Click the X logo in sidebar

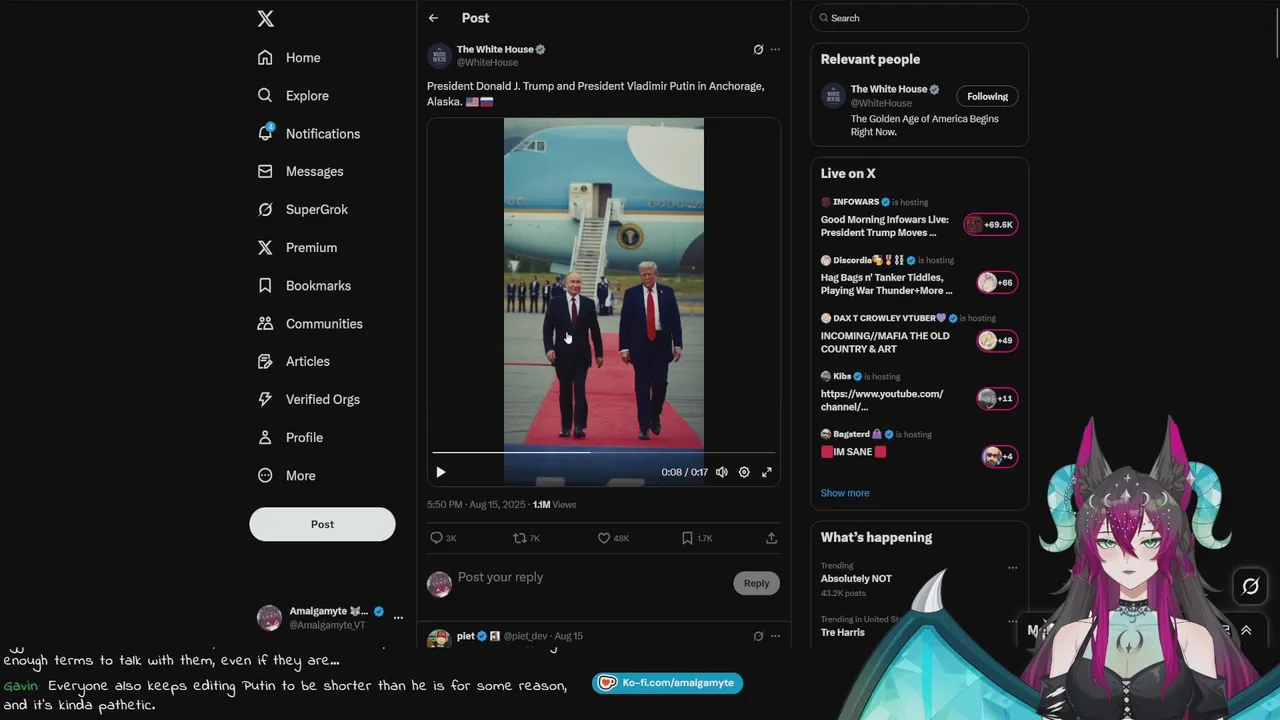click(265, 18)
